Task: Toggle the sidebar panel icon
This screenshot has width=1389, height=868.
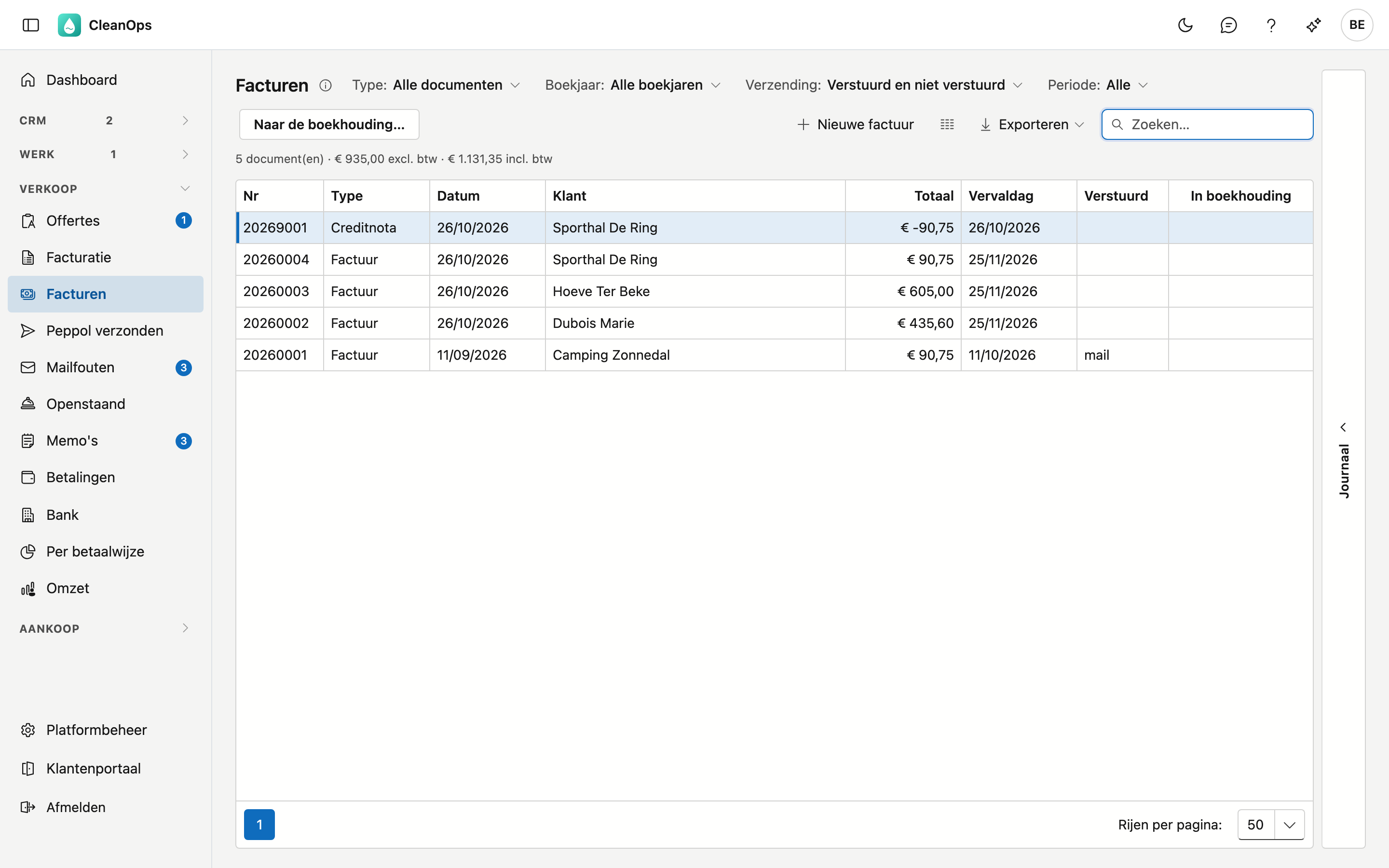Action: (30, 25)
